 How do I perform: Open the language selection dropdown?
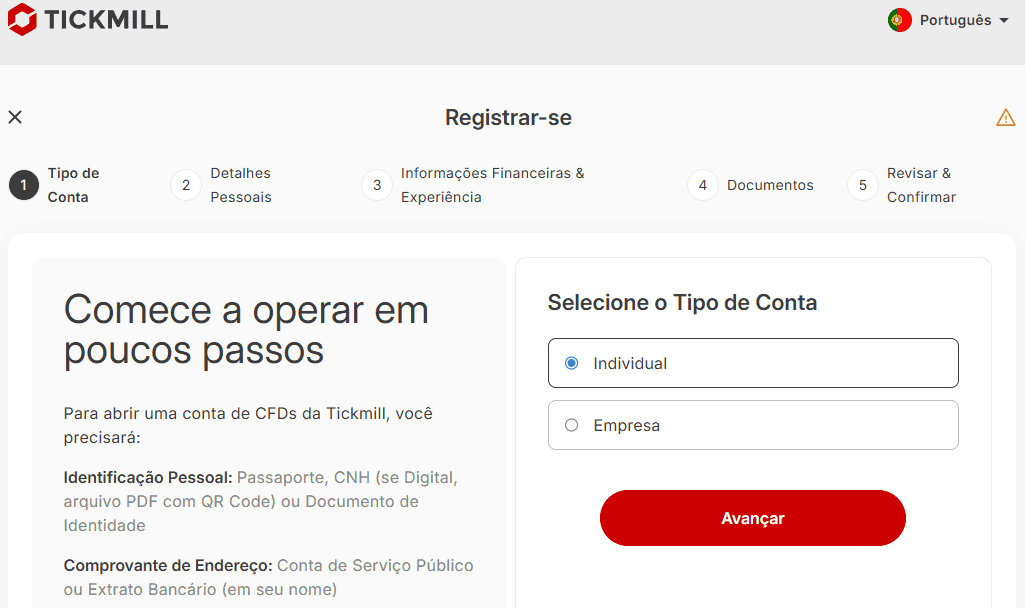pos(948,19)
